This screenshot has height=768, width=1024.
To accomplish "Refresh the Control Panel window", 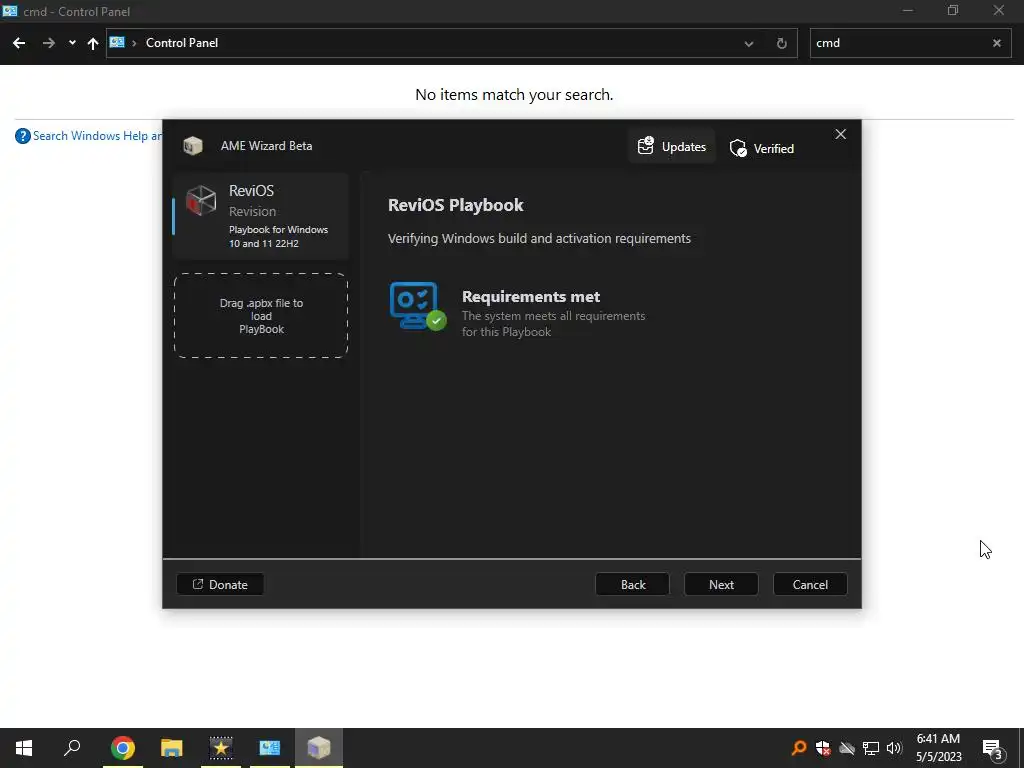I will coord(781,44).
